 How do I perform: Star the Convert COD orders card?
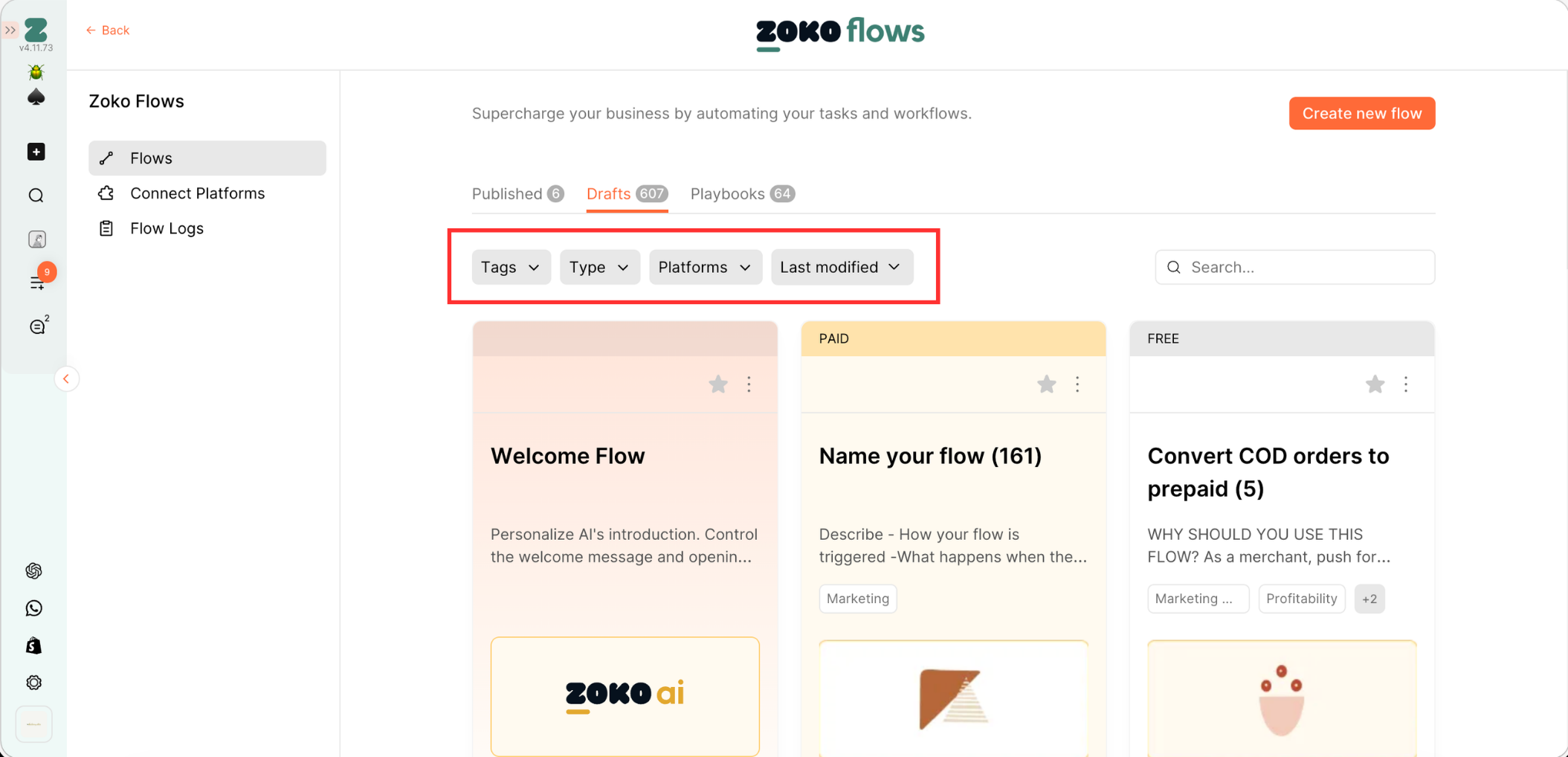click(x=1375, y=384)
